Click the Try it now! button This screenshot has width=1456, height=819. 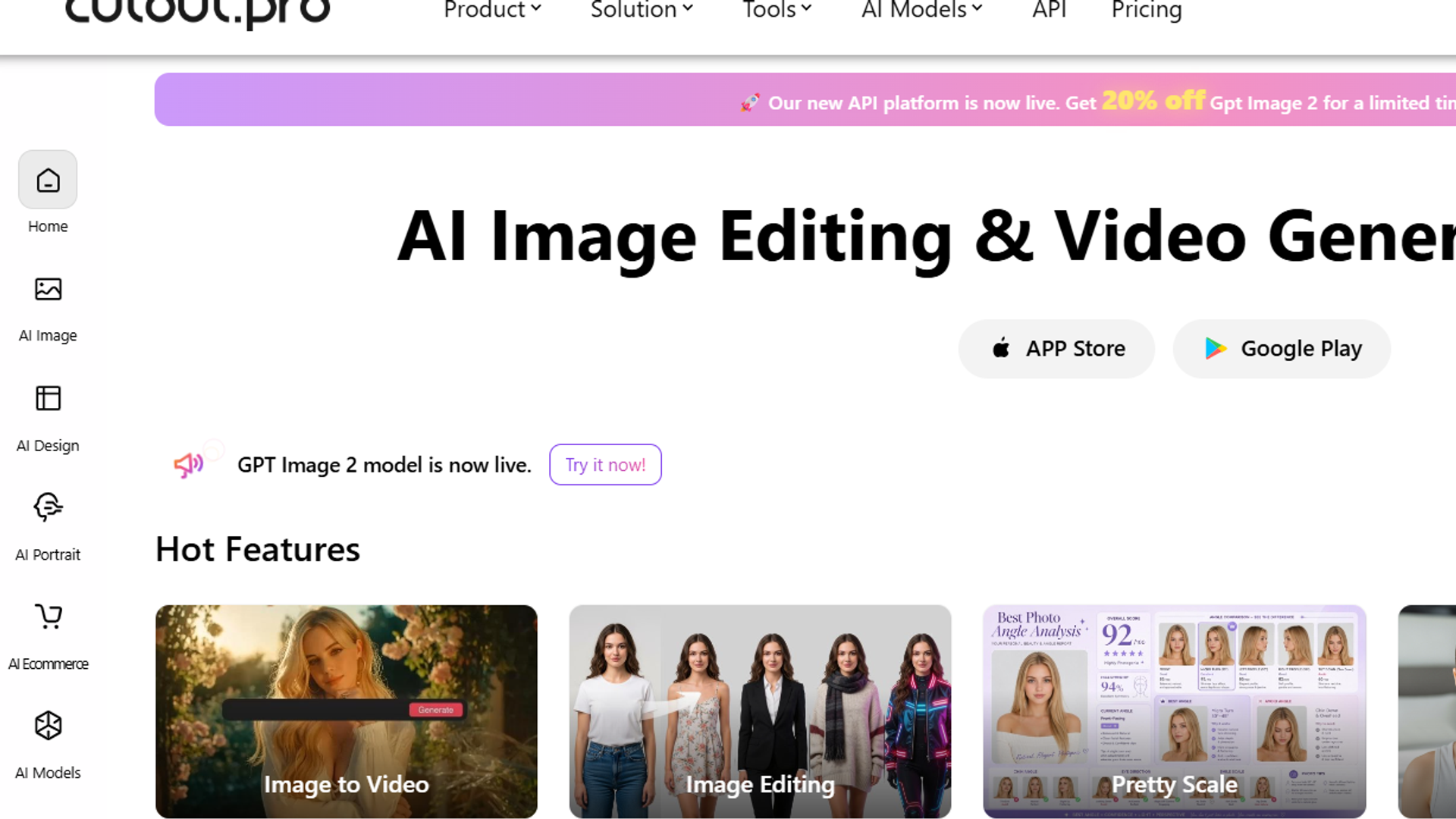605,465
